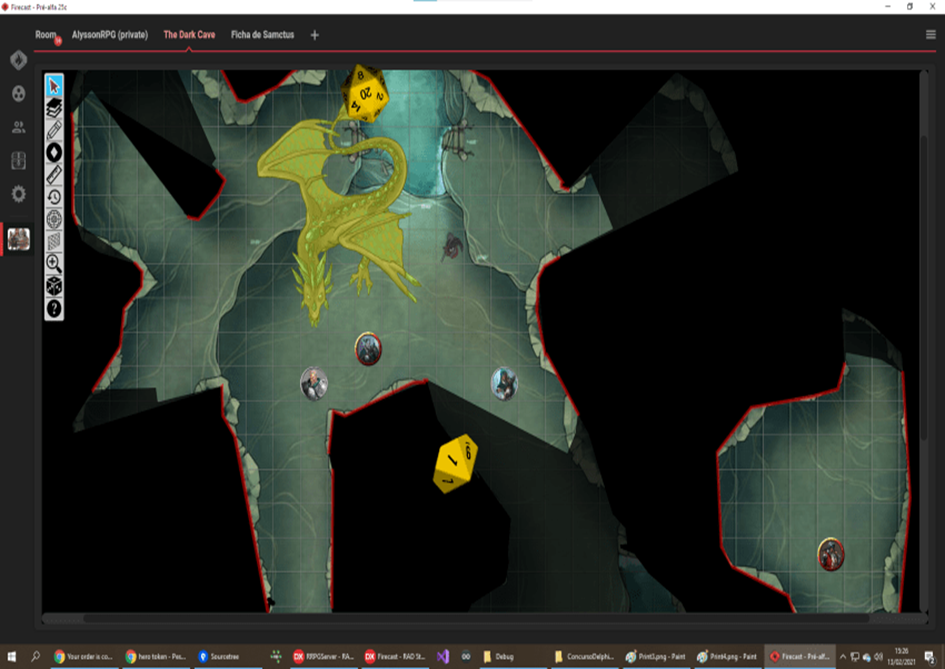Click the target crosshair tool
The width and height of the screenshot is (945, 669).
[x=54, y=219]
